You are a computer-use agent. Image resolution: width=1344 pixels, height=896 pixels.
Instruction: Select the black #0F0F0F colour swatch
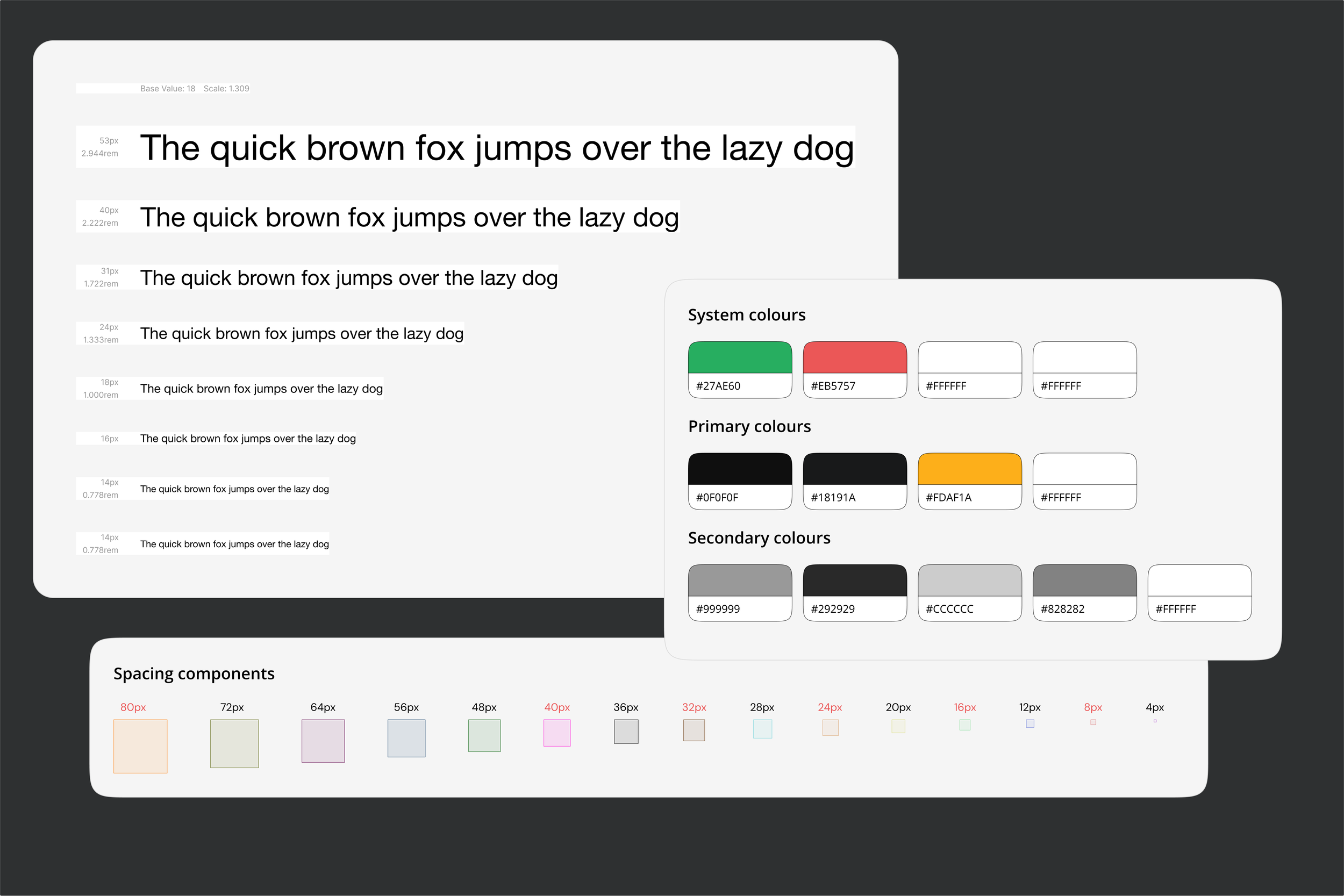point(740,470)
